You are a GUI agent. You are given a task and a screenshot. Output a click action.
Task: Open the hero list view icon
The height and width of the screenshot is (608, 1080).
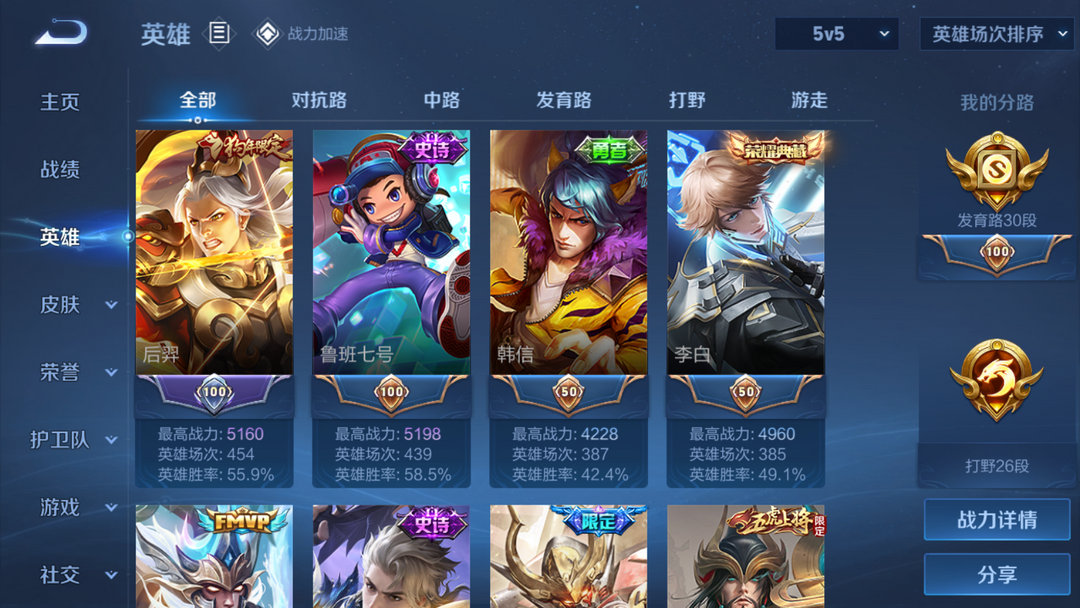point(219,32)
